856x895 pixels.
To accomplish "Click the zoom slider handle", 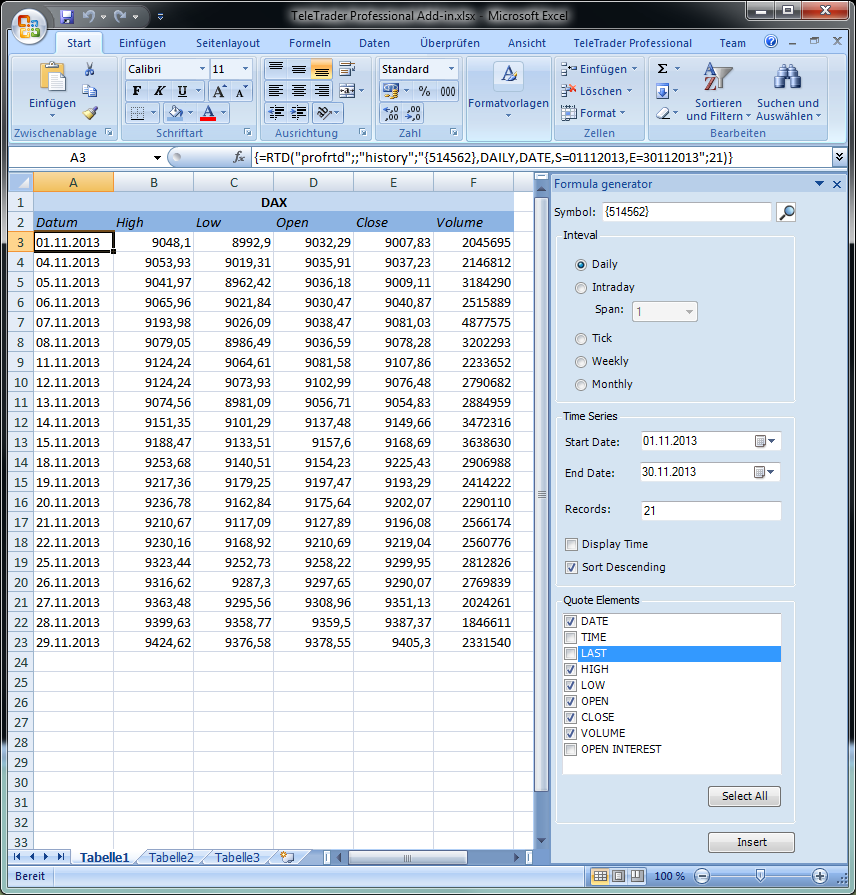I will coord(760,876).
